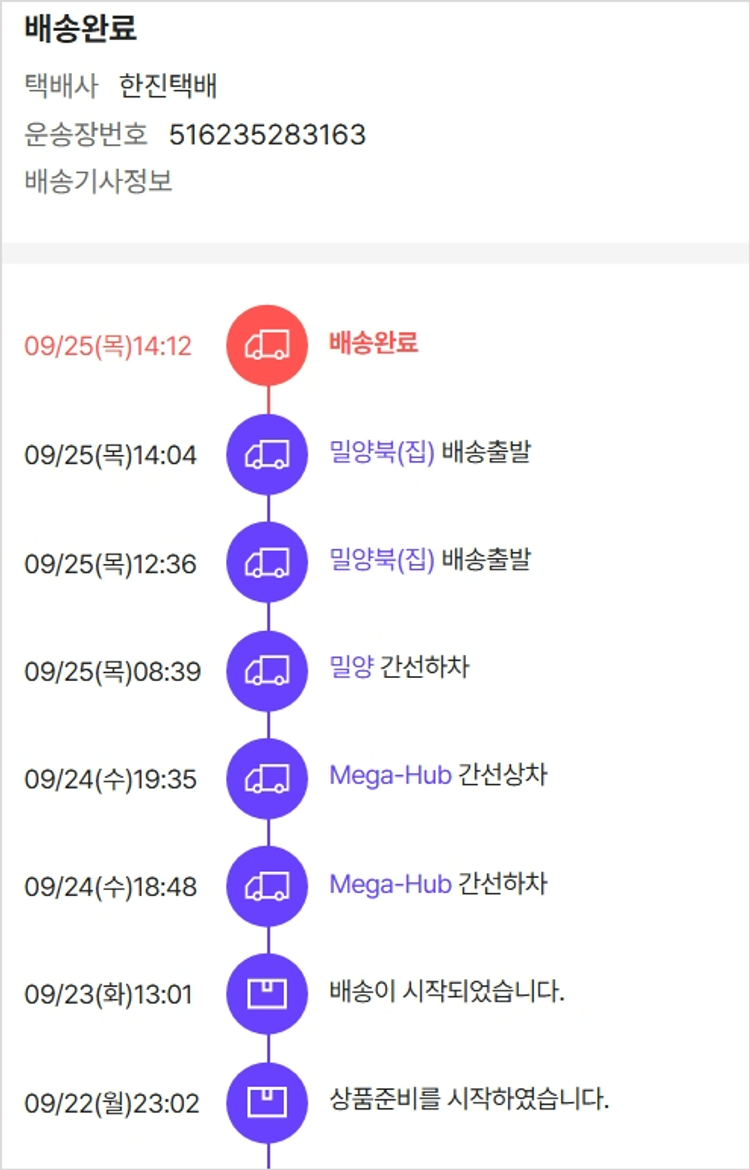
Task: Open the 밀양 location link
Action: tap(351, 668)
